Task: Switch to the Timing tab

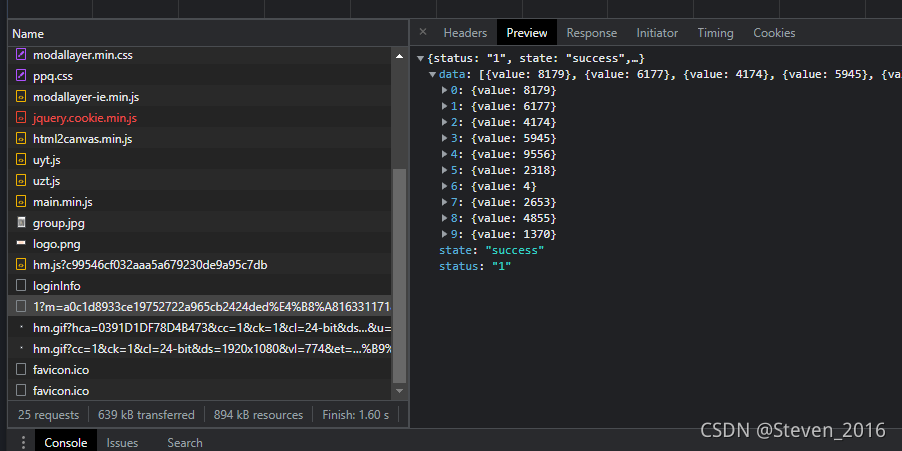Action: click(x=715, y=33)
